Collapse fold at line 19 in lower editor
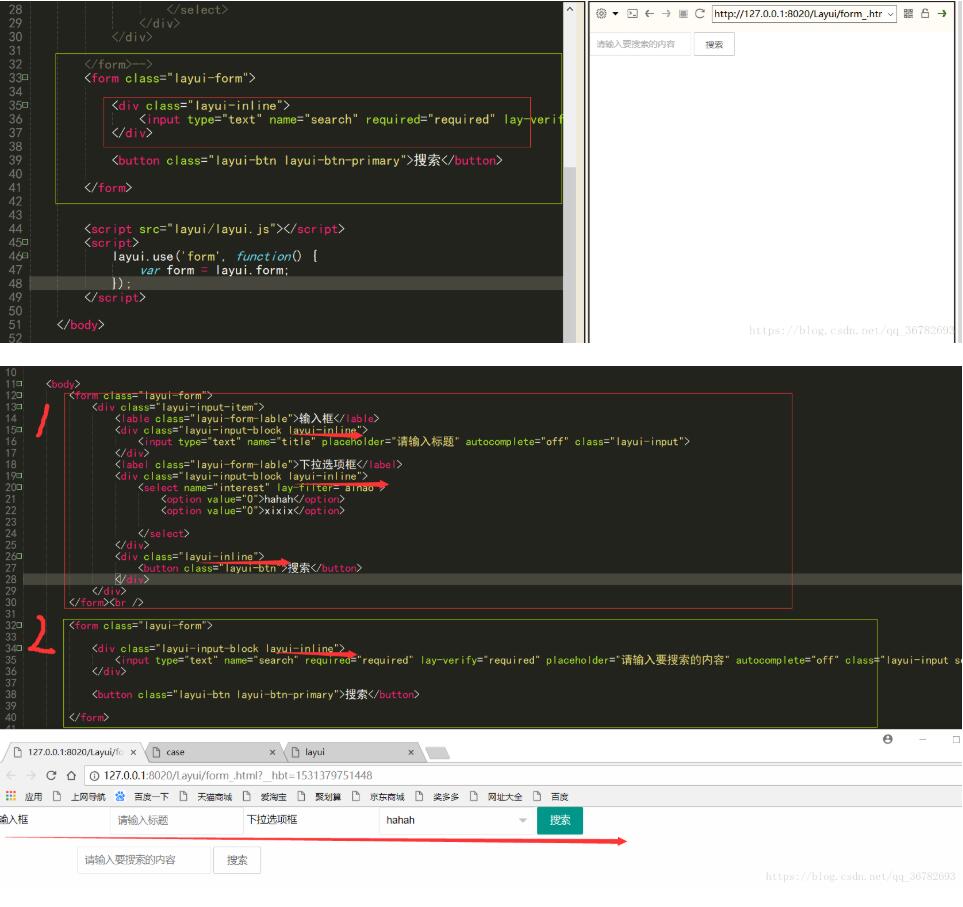This screenshot has width=963, height=907. [x=20, y=476]
